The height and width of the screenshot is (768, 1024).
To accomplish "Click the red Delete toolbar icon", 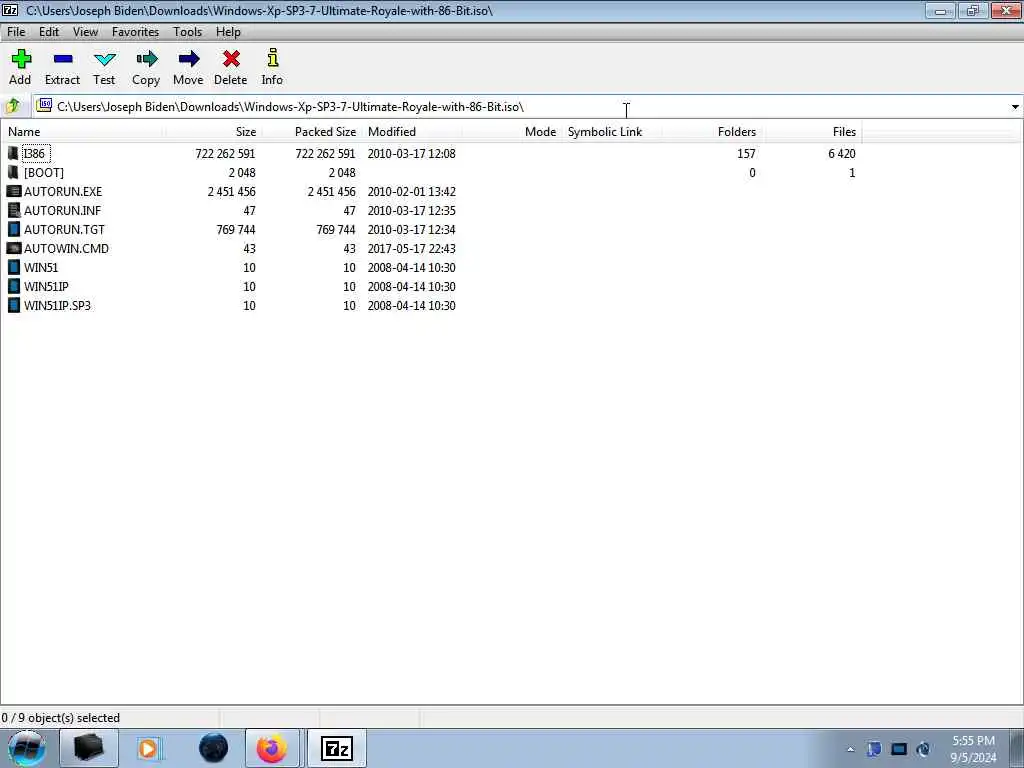I will 231,59.
